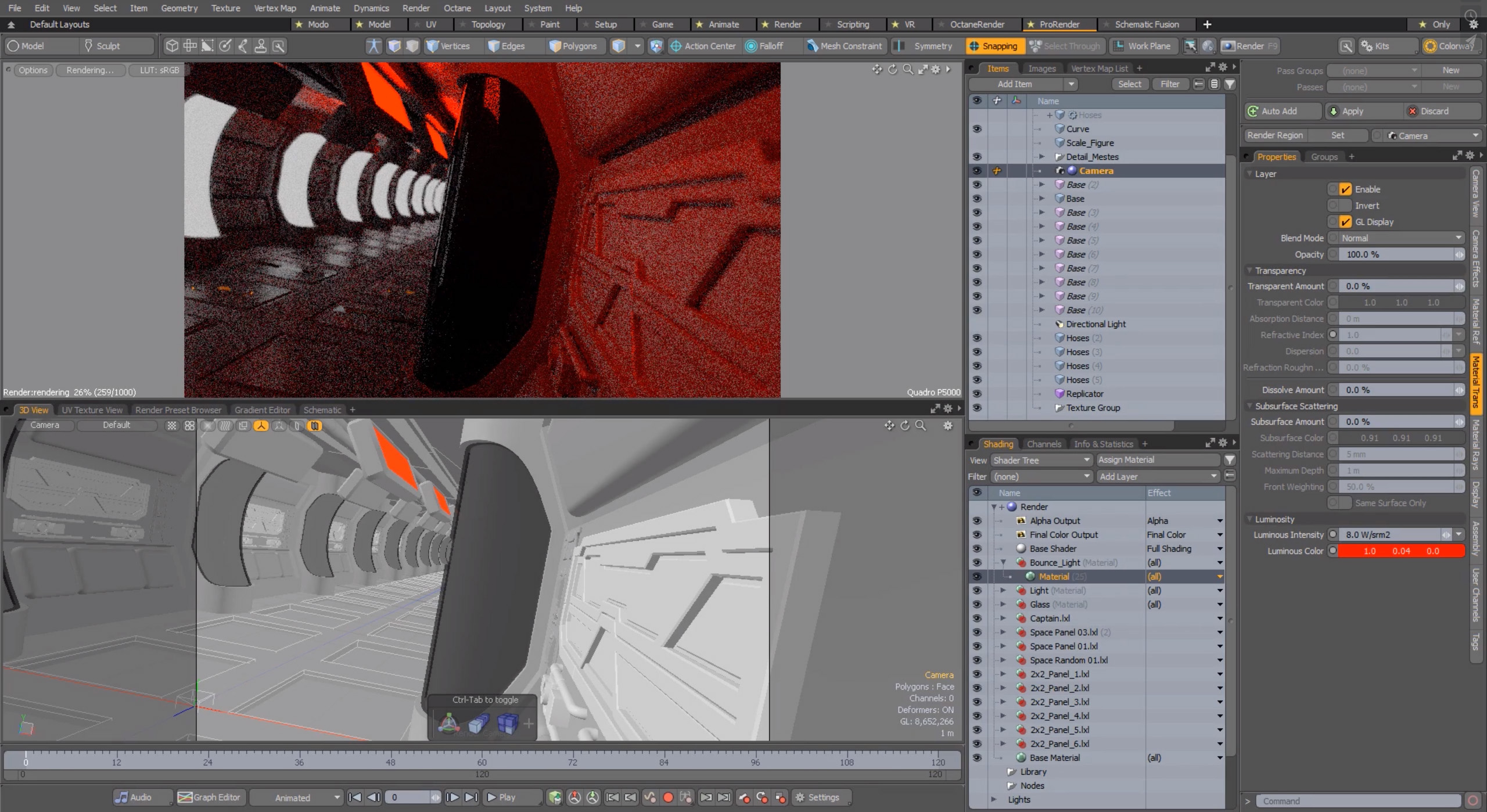Open the Blend Mode dropdown
The height and width of the screenshot is (812, 1487).
tap(1400, 238)
